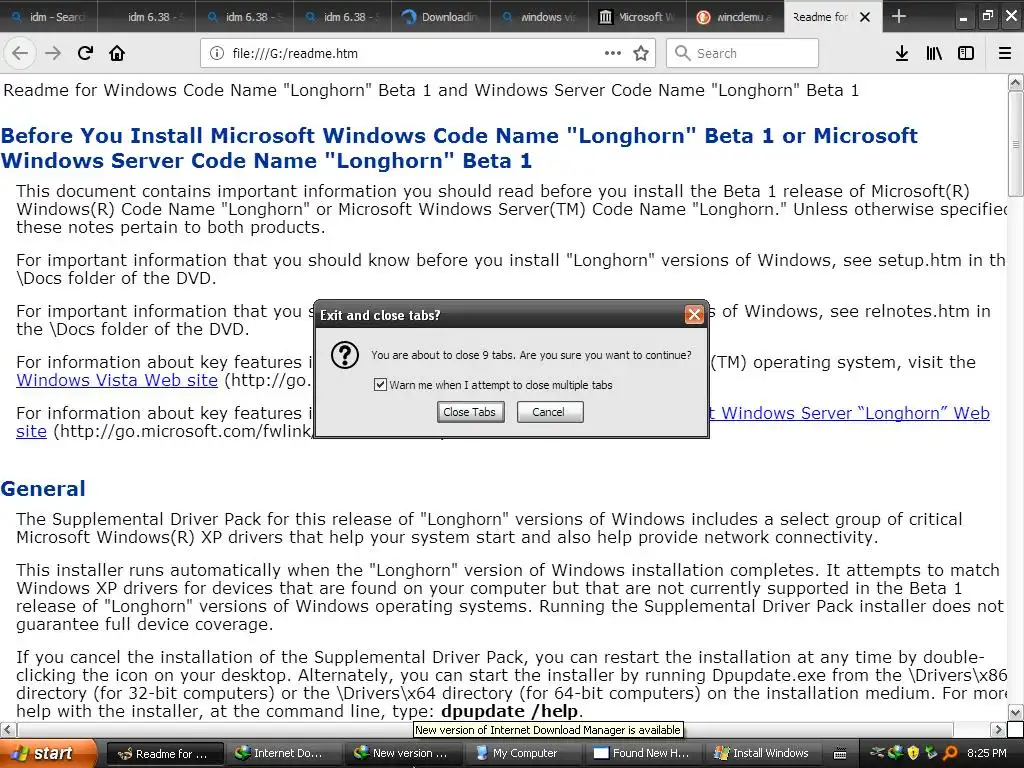
Task: Activate 'Readme for ...' taskbar button
Action: pyautogui.click(x=165, y=754)
